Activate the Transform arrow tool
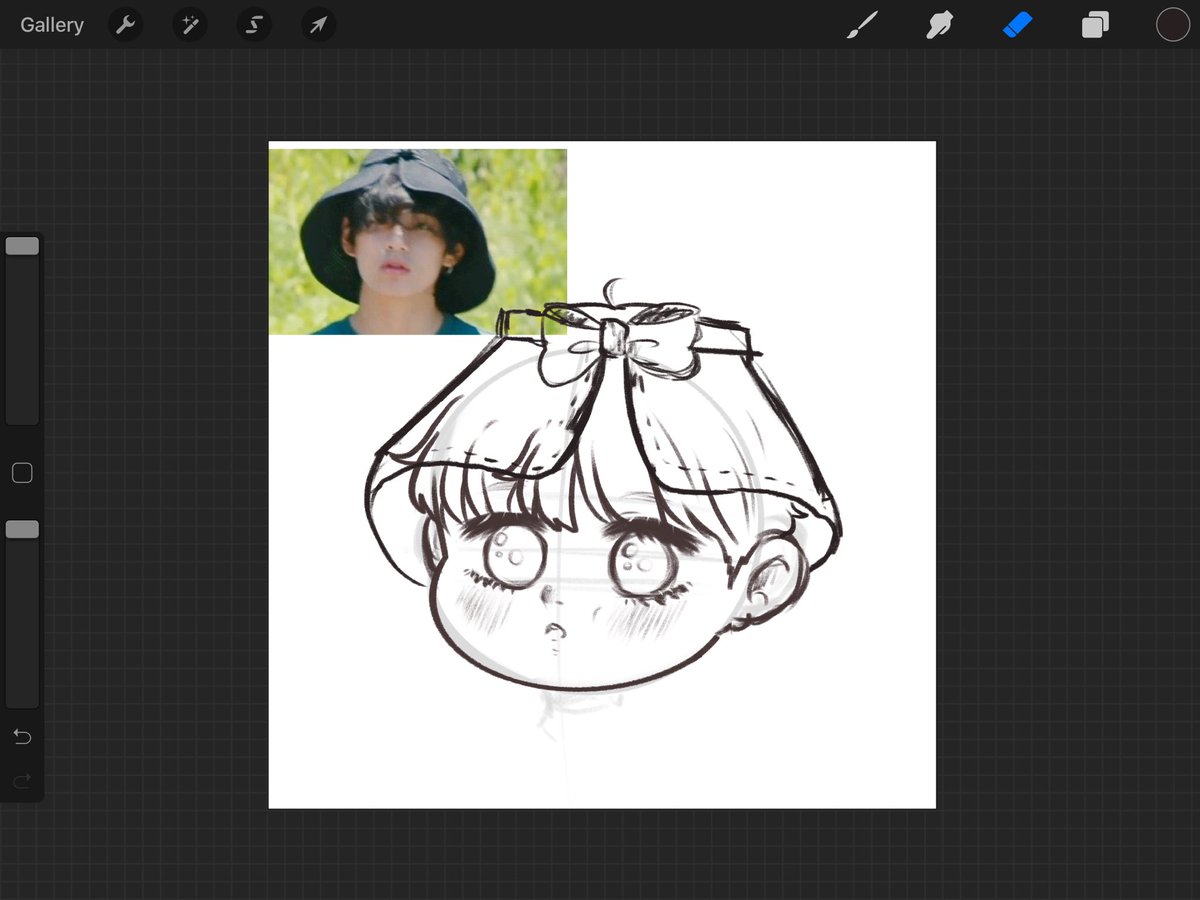The height and width of the screenshot is (900, 1200). tap(318, 25)
